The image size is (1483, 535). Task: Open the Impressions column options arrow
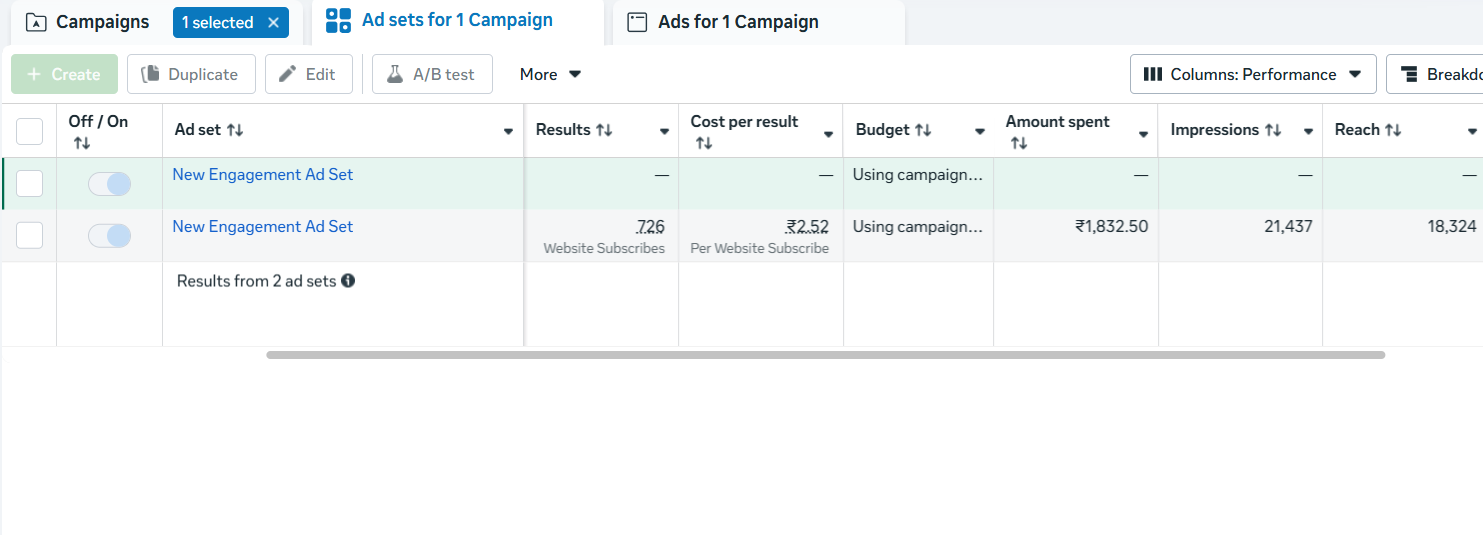coord(1308,131)
